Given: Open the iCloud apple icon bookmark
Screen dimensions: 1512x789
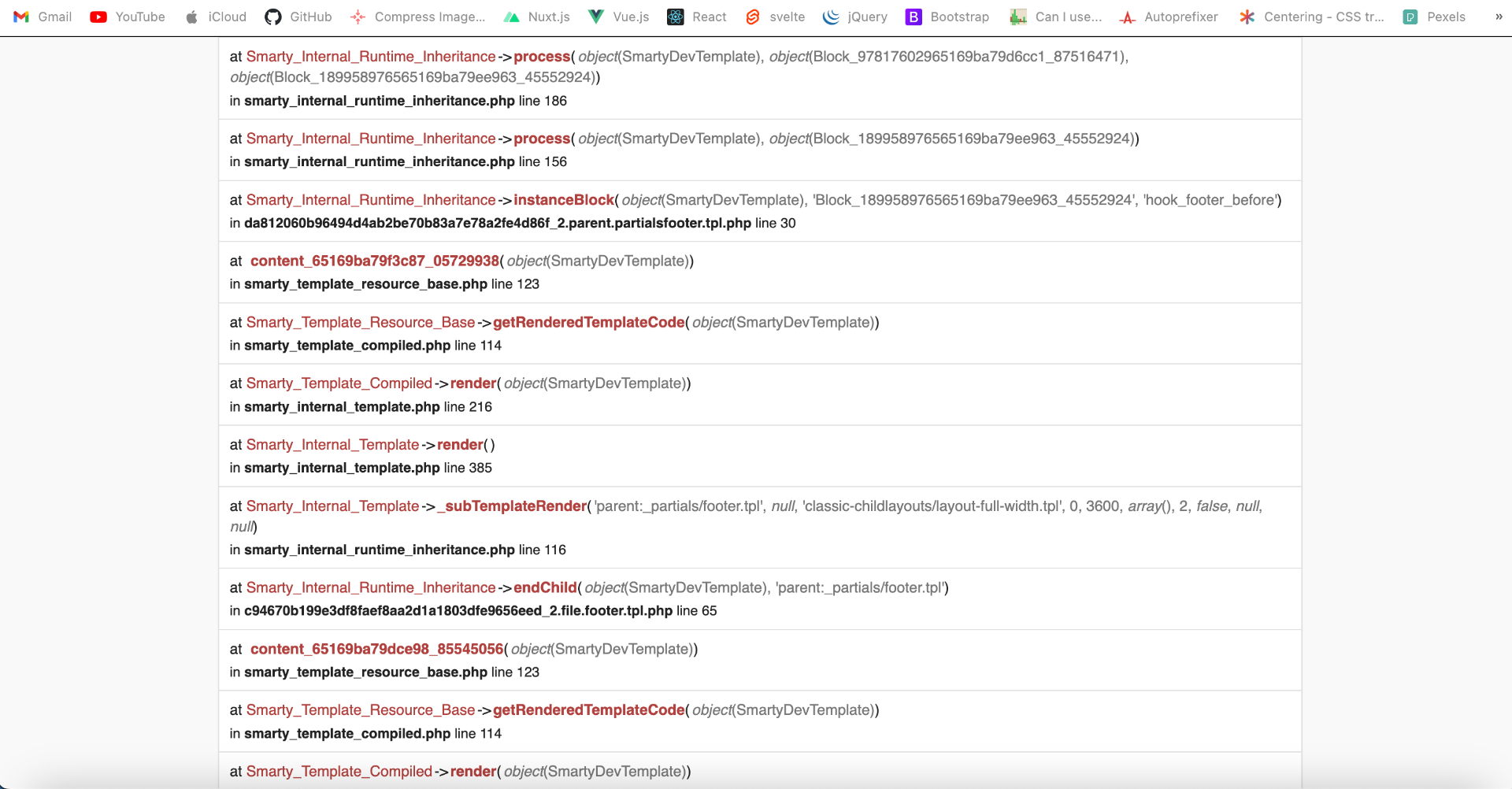Looking at the screenshot, I should (191, 17).
